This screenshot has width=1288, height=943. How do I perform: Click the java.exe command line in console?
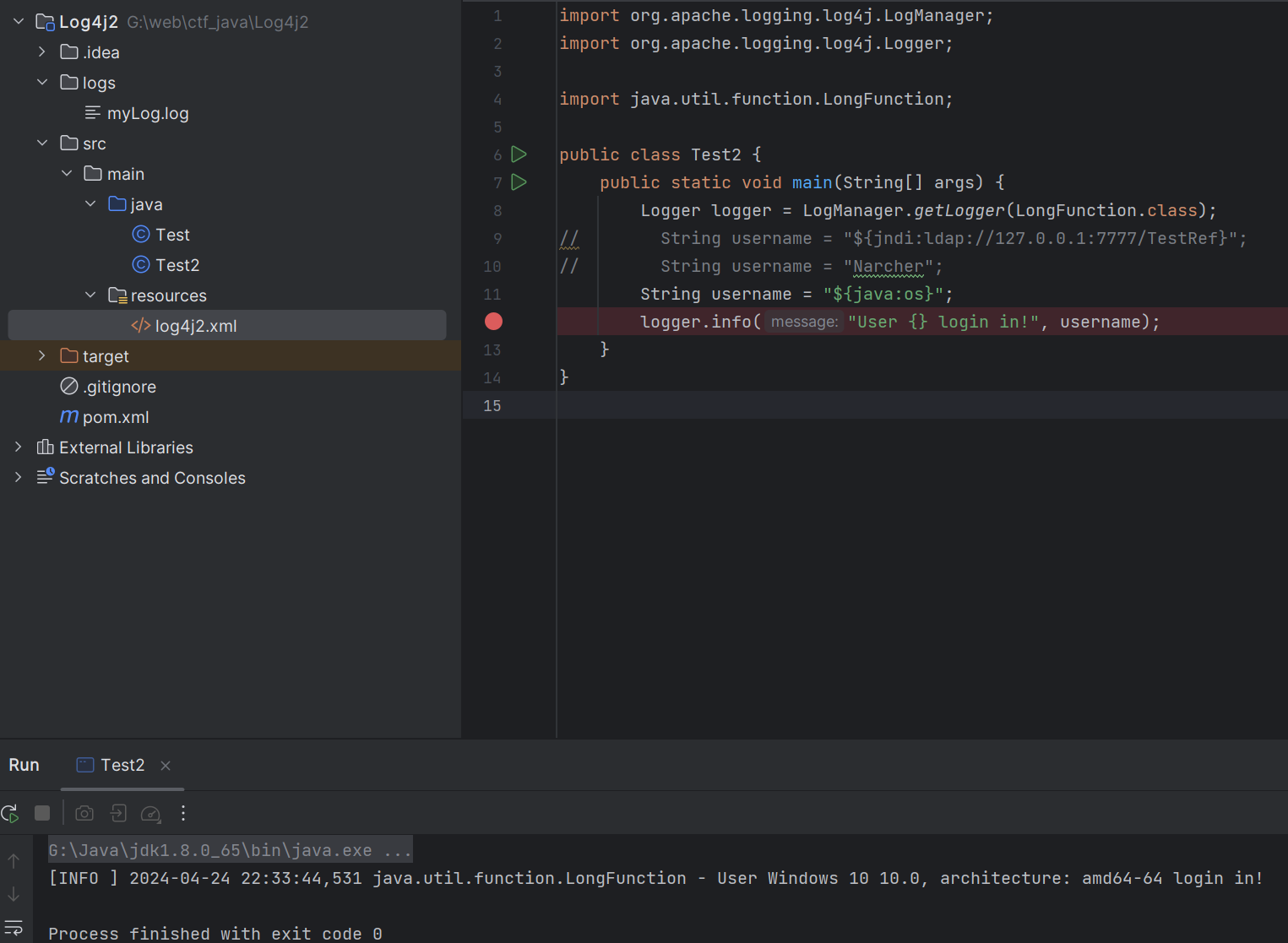pos(231,850)
